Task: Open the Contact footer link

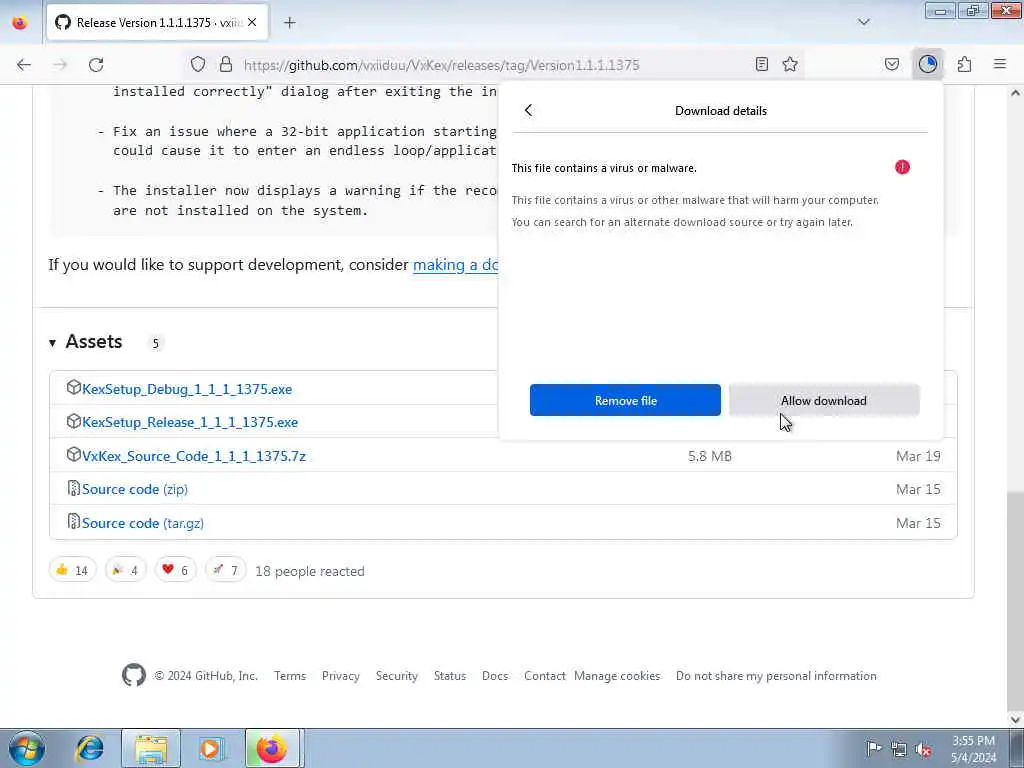Action: pos(545,676)
